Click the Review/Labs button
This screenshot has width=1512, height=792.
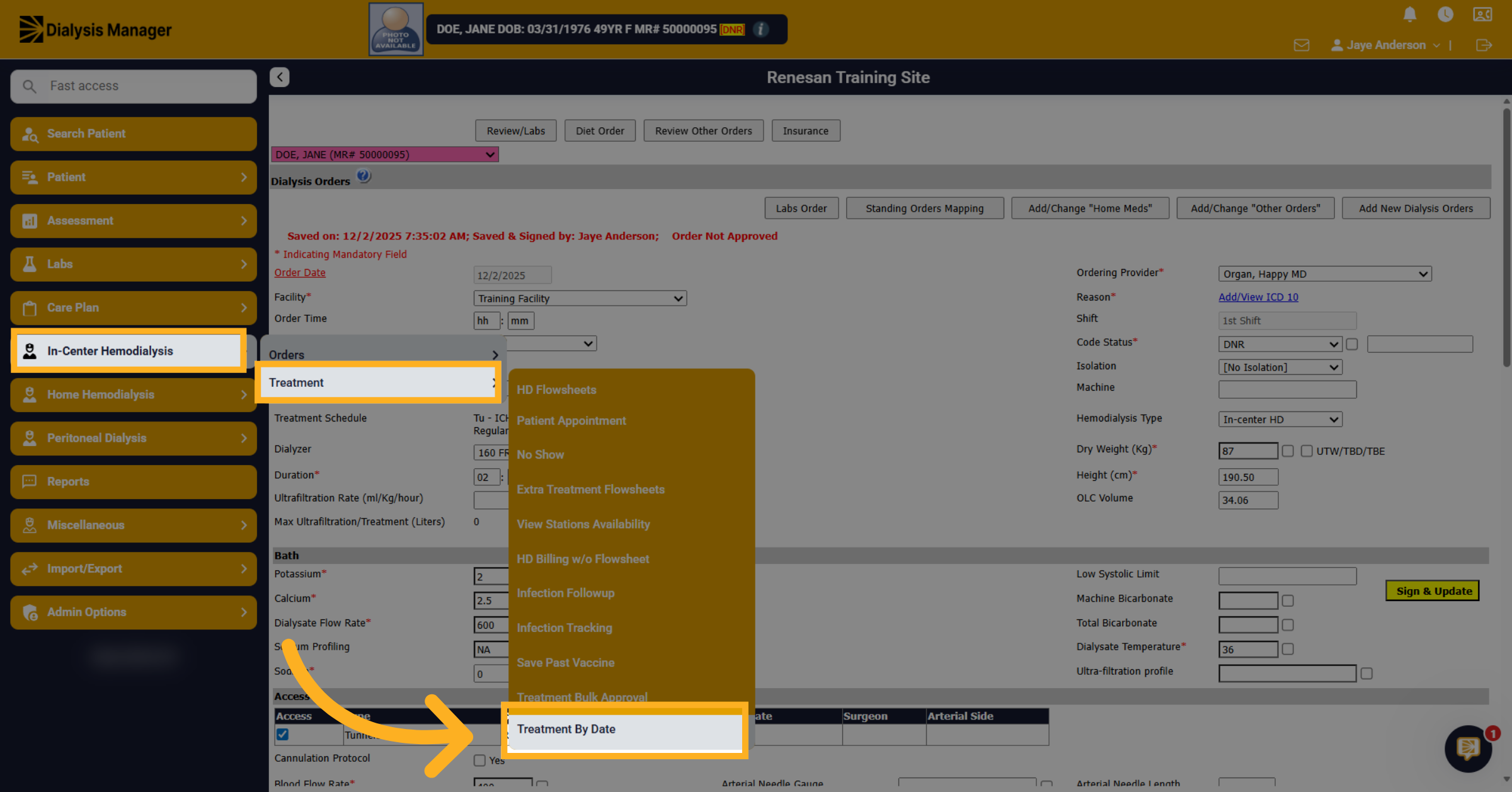[x=516, y=130]
